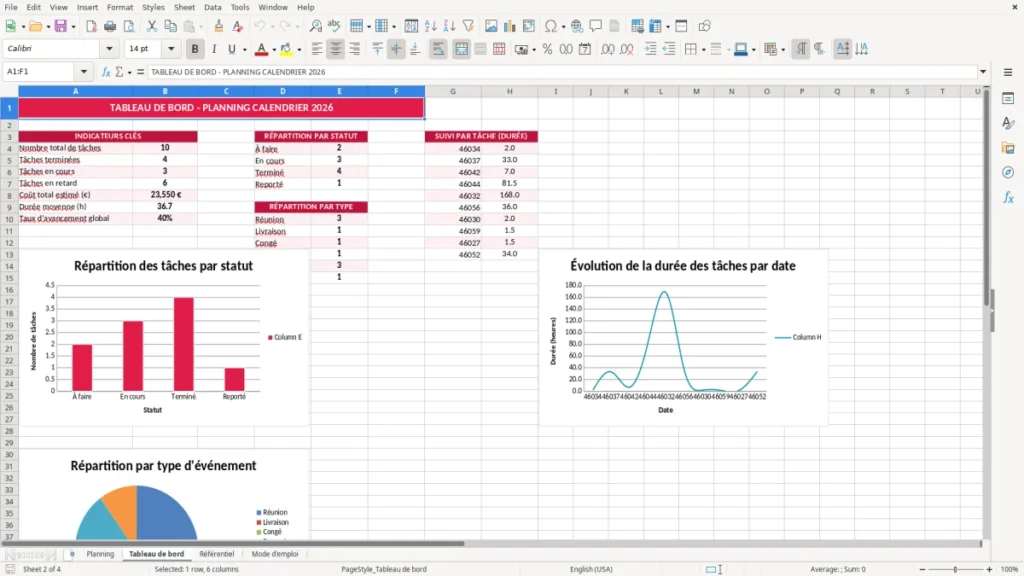This screenshot has width=1024, height=576.
Task: Open the Data menu
Action: click(x=213, y=7)
